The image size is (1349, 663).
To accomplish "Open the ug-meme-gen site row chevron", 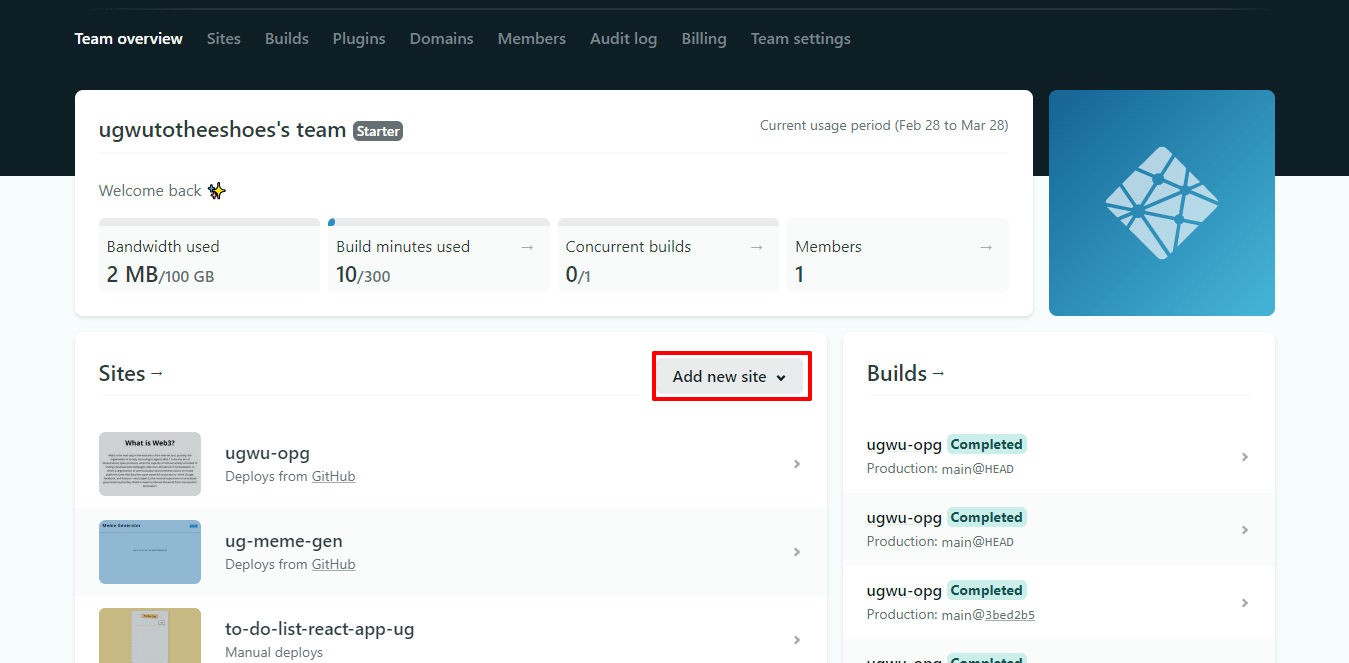I will [x=797, y=552].
